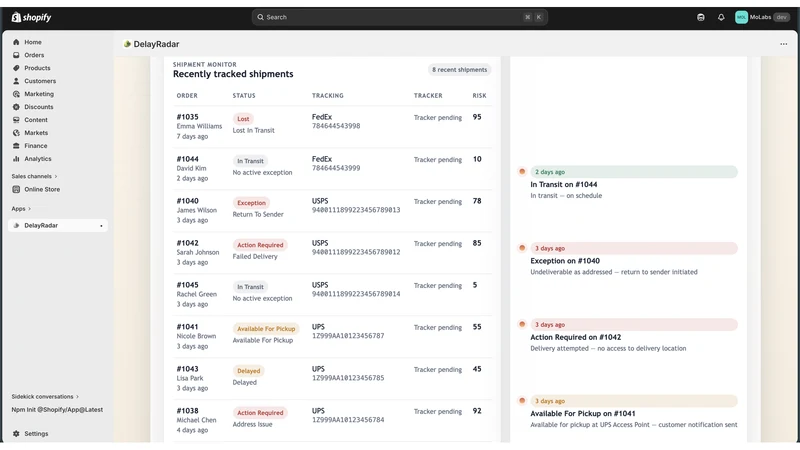Click 'Available For Pickup on #1041' timeline title
The image size is (800, 450).
click(583, 414)
